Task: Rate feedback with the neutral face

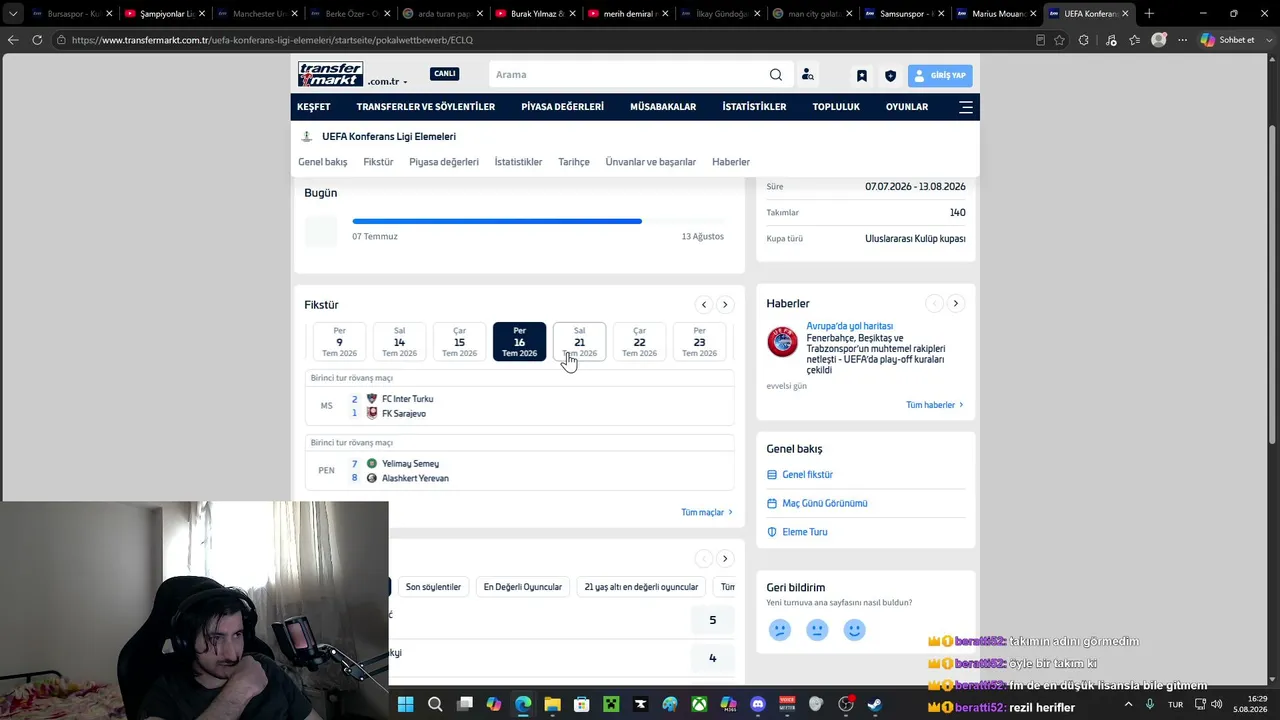Action: [x=817, y=630]
